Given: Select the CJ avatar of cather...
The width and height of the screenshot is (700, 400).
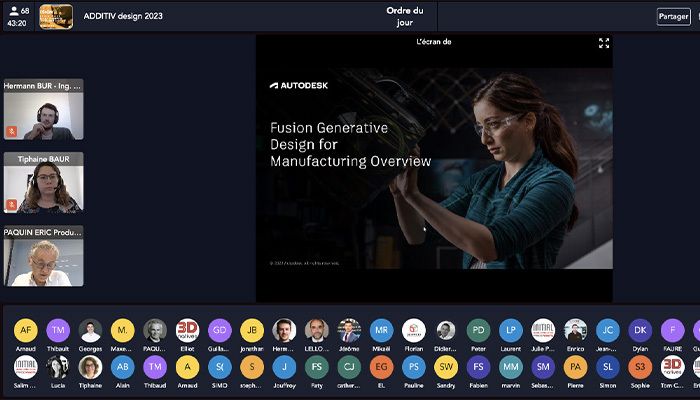Looking at the screenshot, I should 349,367.
